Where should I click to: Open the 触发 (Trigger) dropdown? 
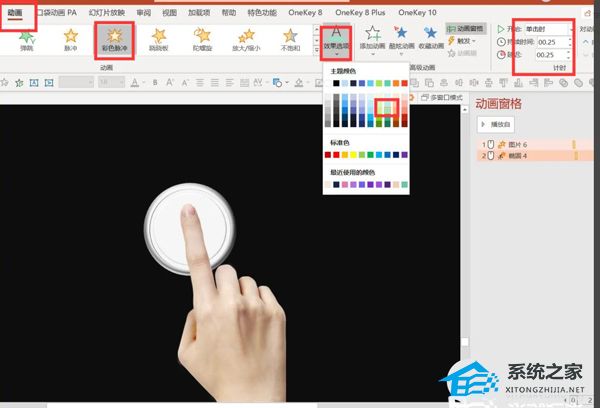(462, 41)
